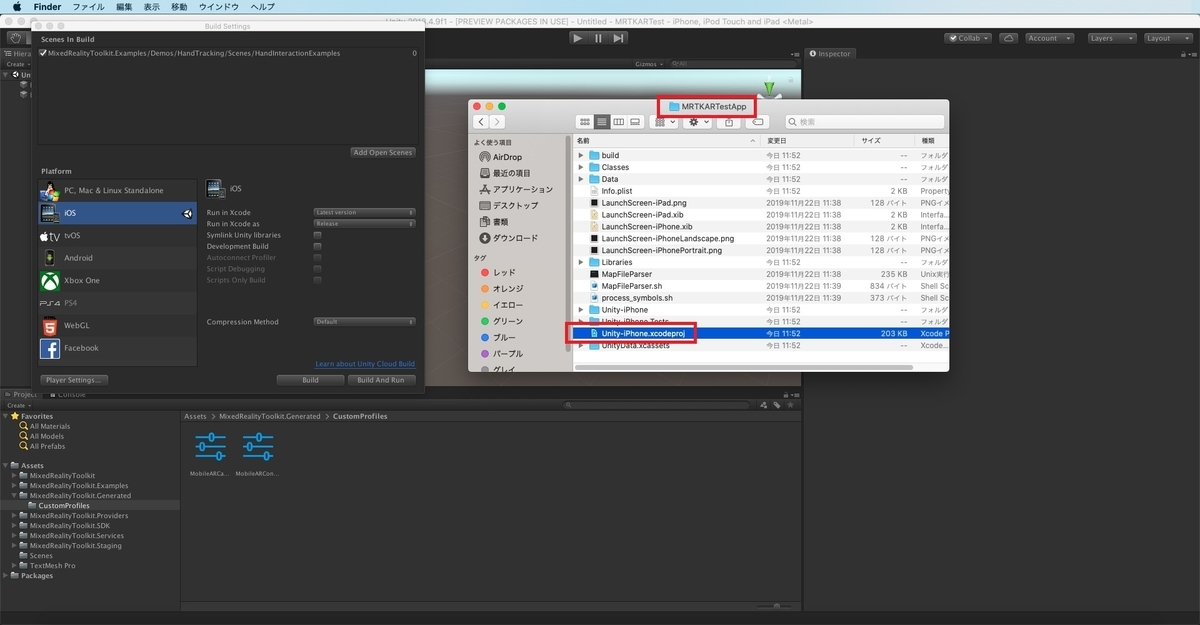
Task: Click the レッド tag in Finder
Action: (498, 272)
